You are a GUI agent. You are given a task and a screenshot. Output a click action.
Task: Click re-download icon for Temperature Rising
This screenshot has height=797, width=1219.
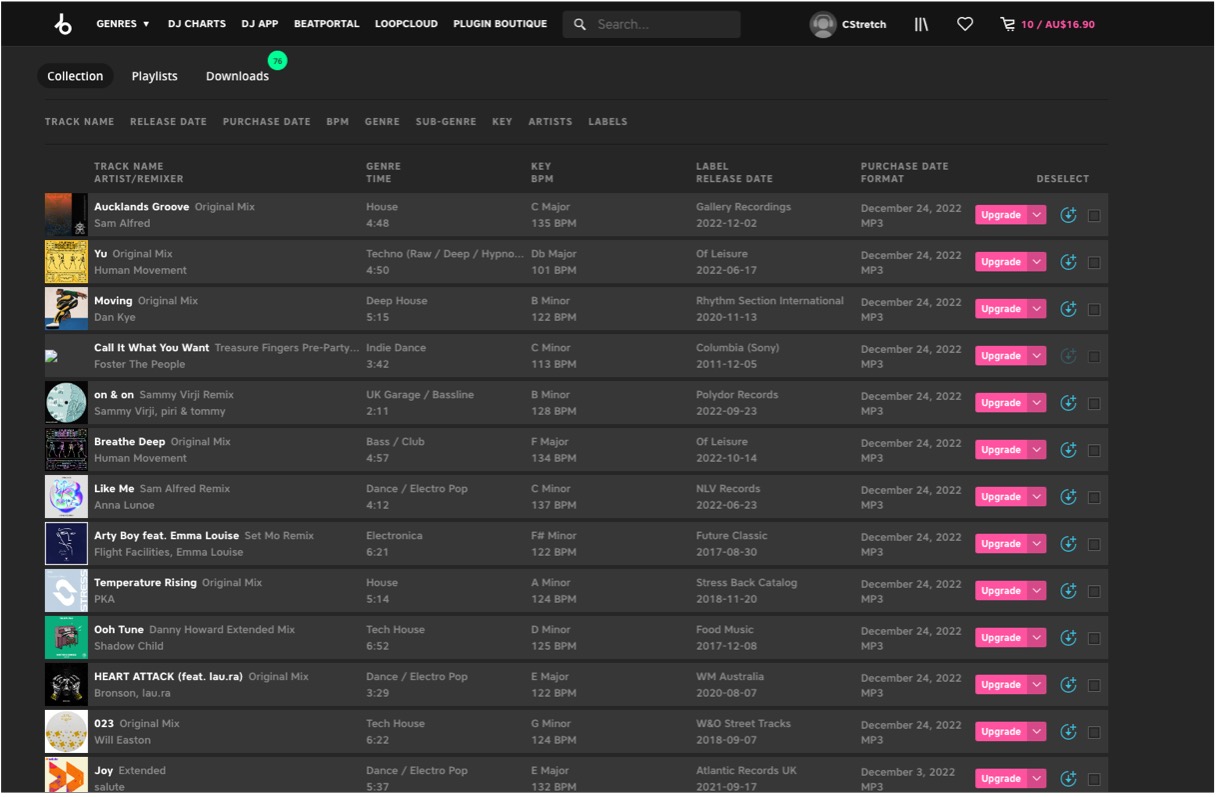point(1068,591)
